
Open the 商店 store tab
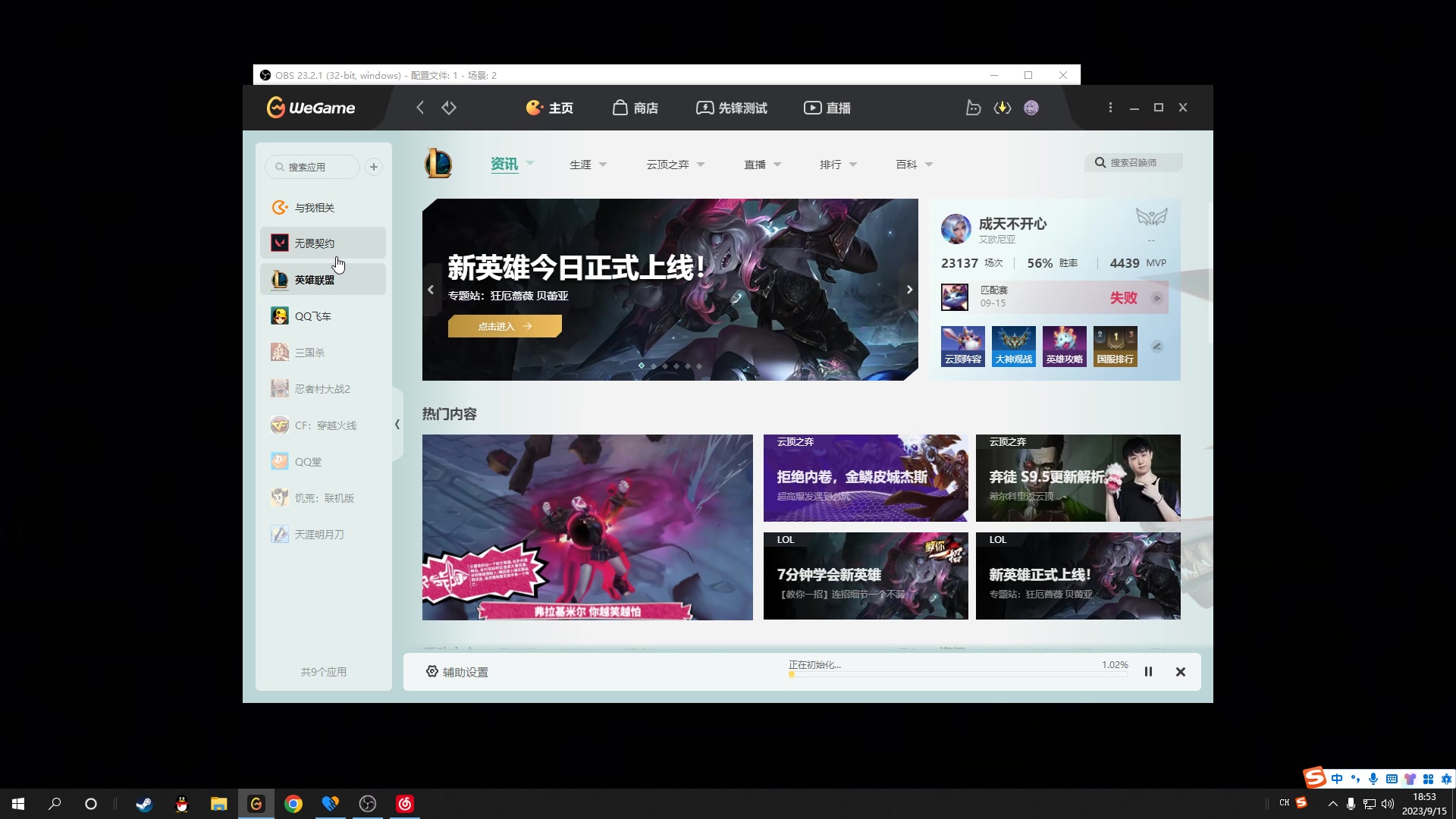(x=635, y=108)
